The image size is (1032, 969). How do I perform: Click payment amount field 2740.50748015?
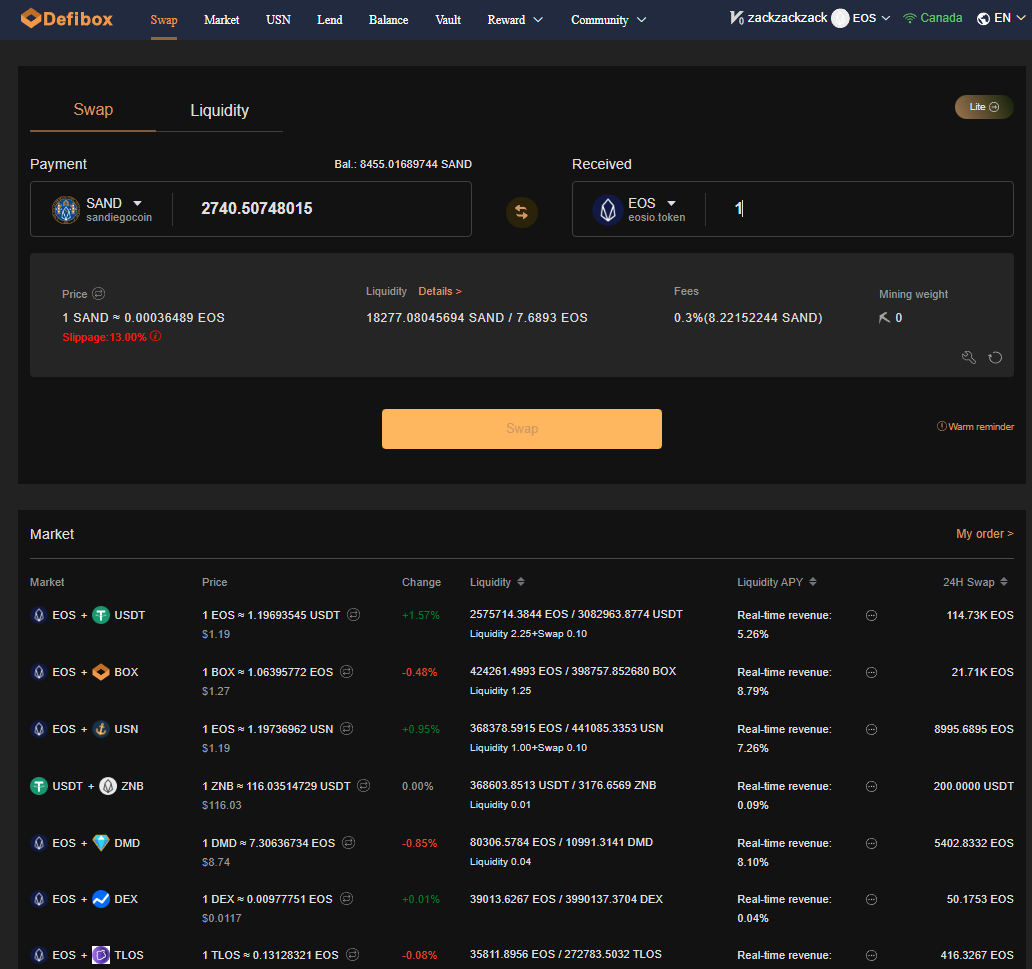pos(257,209)
